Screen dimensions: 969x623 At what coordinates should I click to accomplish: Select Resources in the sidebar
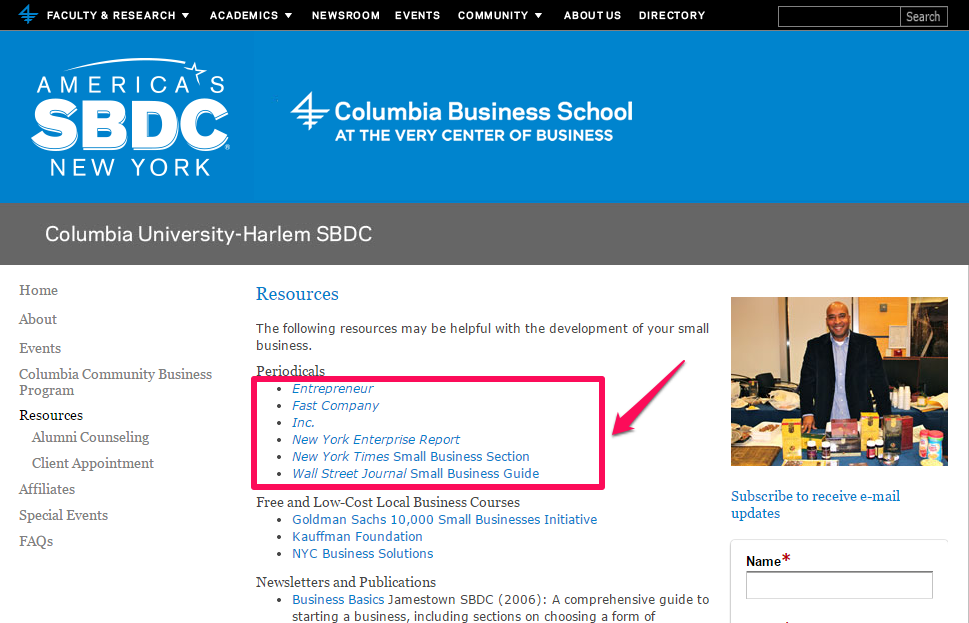(x=51, y=415)
